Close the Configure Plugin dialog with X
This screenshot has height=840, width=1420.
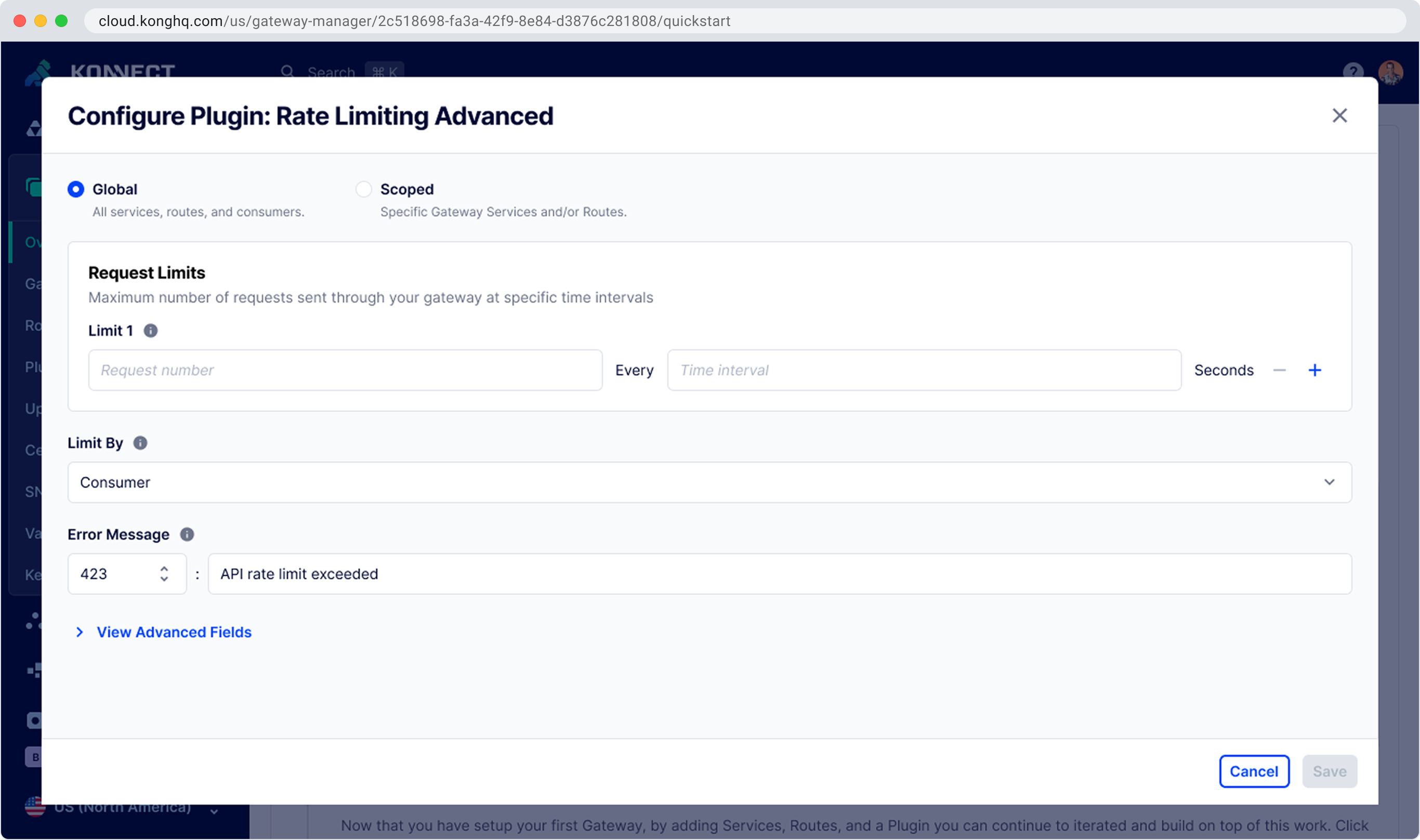click(x=1339, y=115)
